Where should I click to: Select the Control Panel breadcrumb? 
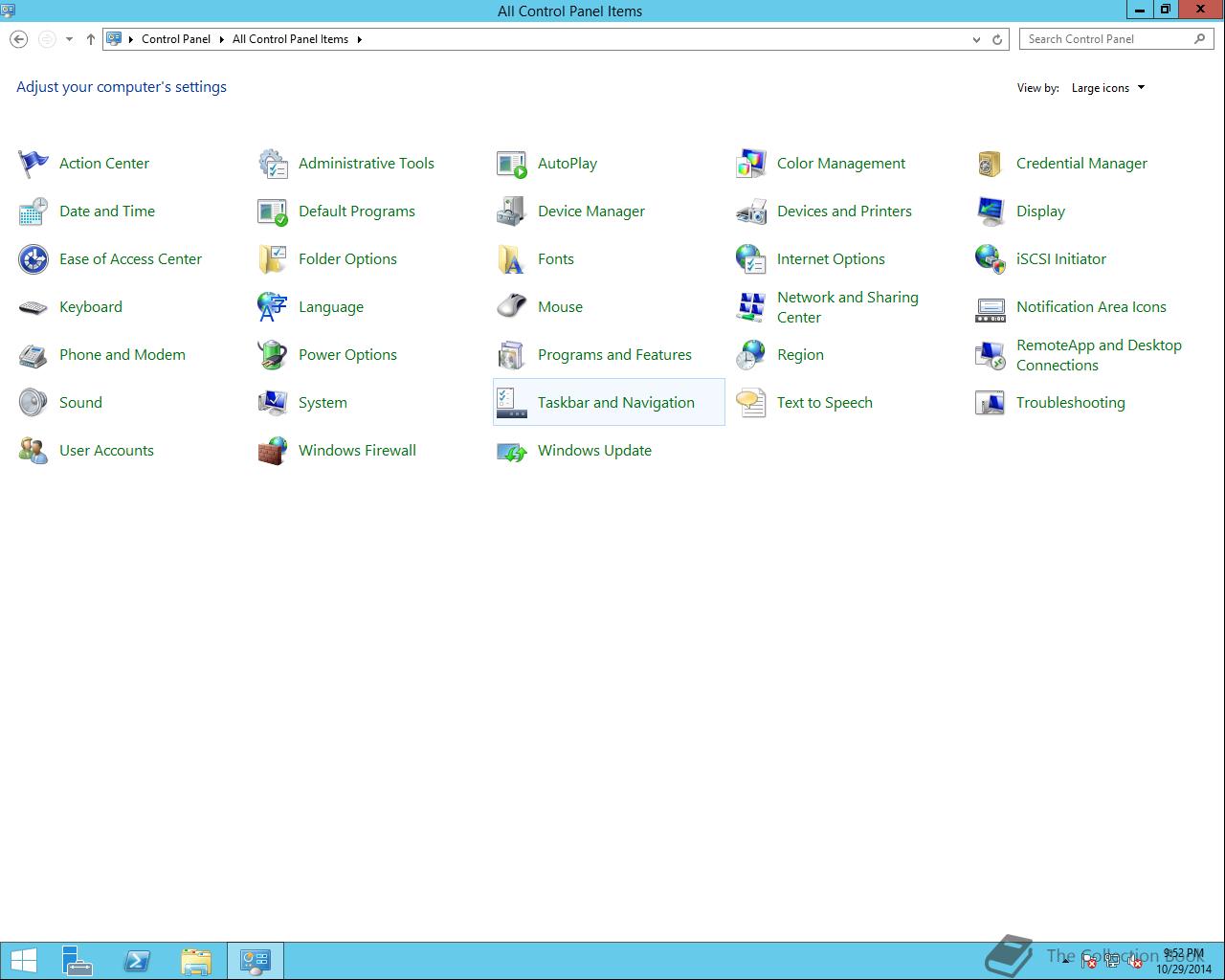click(176, 39)
